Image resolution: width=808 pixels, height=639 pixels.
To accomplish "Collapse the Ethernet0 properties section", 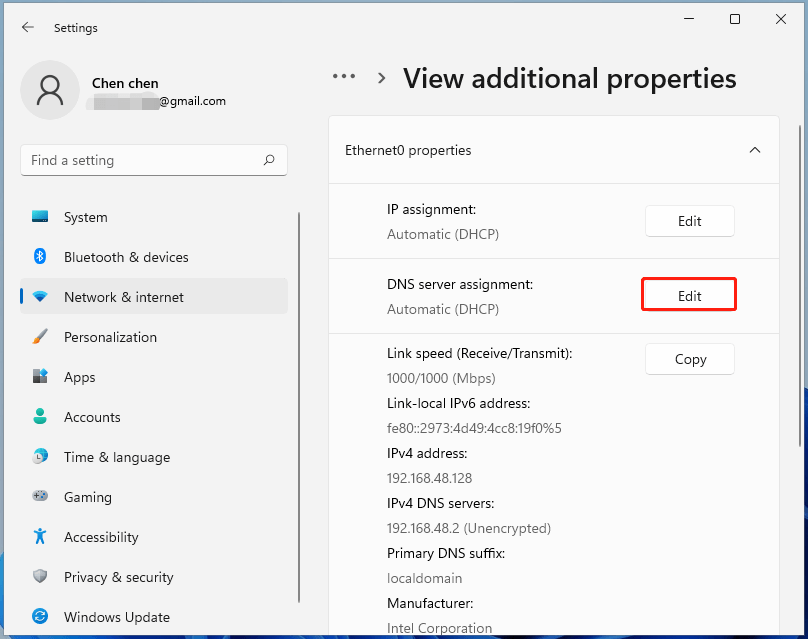I will pyautogui.click(x=755, y=150).
